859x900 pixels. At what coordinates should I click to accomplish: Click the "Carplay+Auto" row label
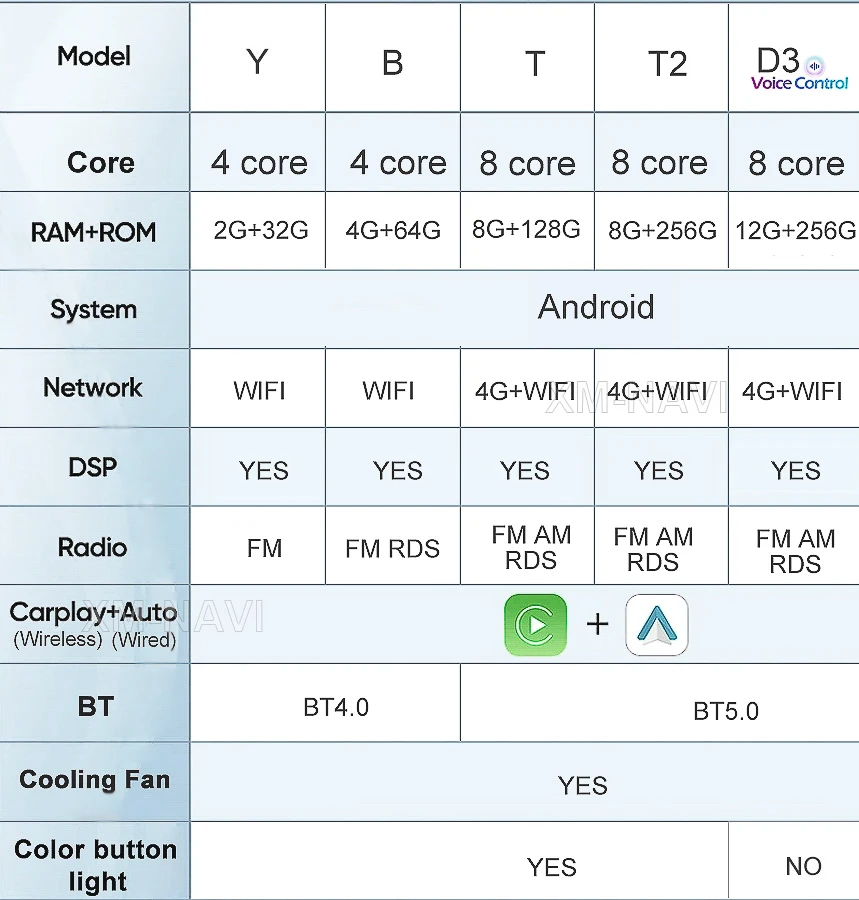pyautogui.click(x=93, y=612)
